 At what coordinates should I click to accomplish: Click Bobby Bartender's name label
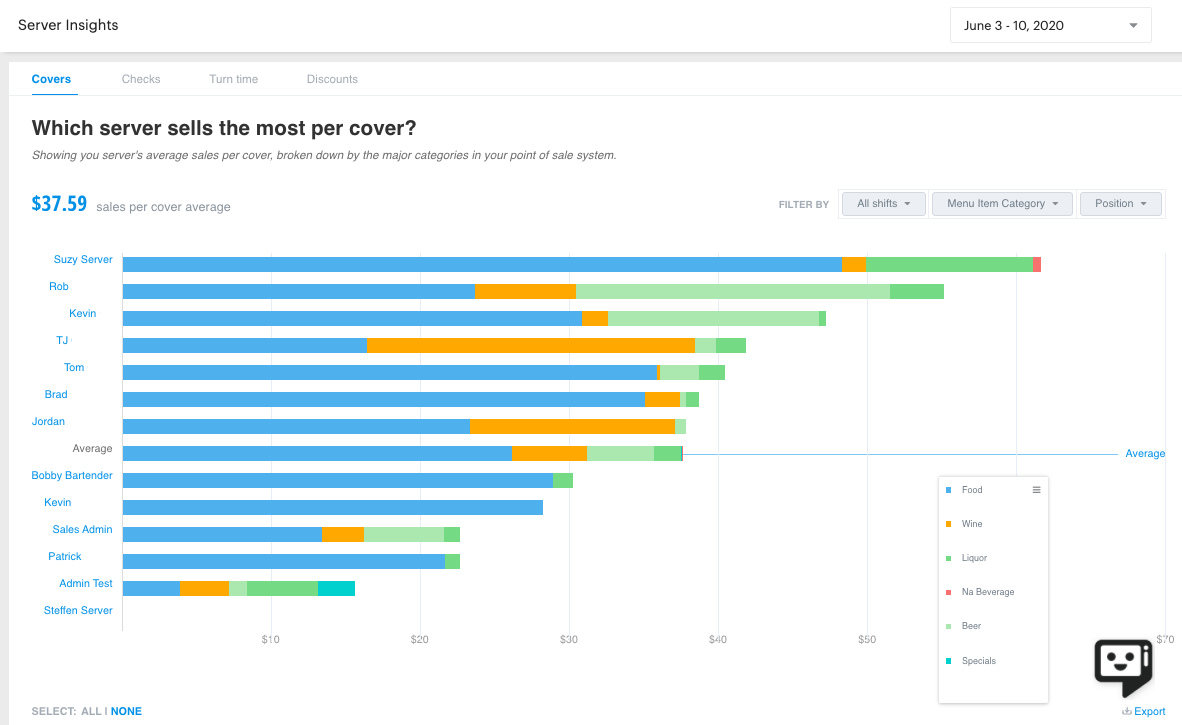[72, 475]
